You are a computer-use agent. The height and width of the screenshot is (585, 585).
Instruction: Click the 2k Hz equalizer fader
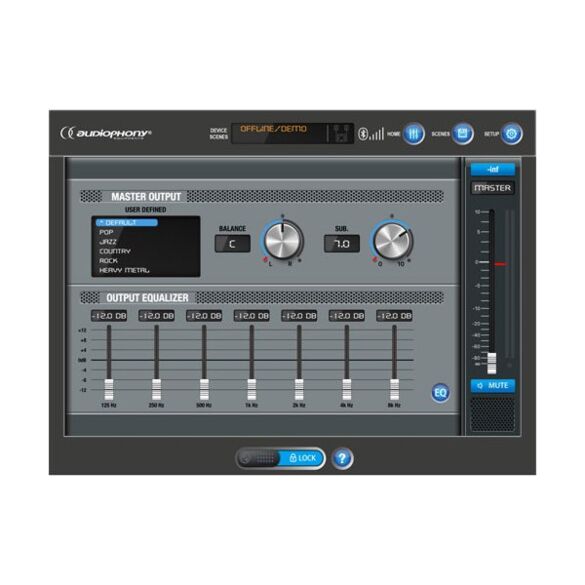click(299, 390)
